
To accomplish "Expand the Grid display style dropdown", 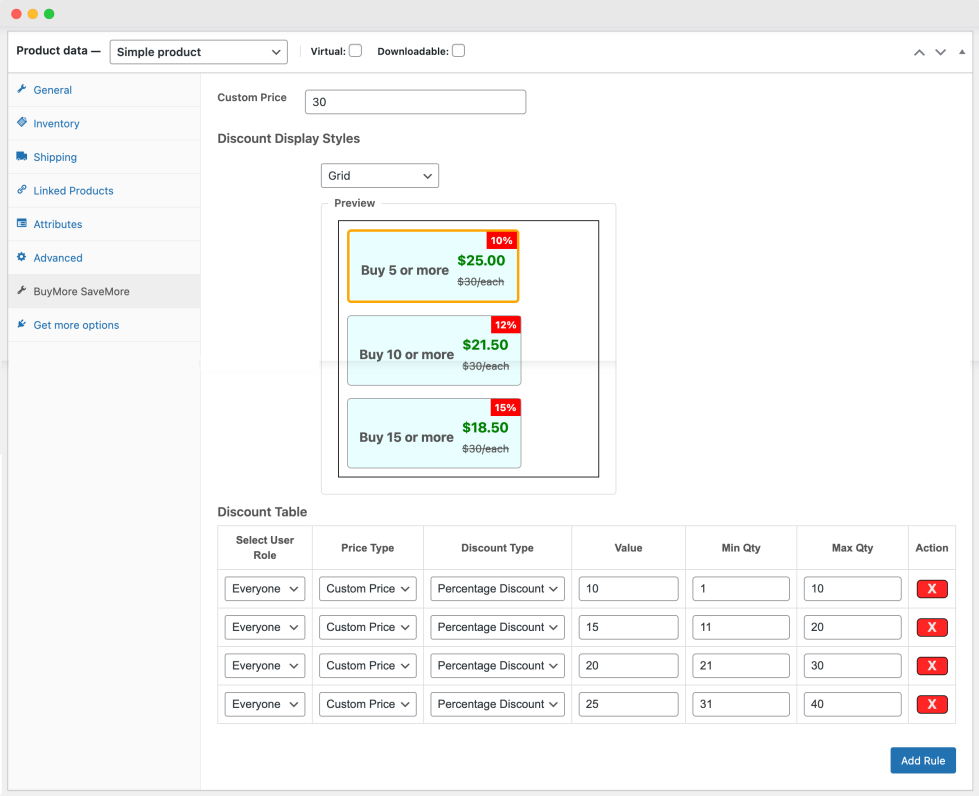I will coord(379,176).
